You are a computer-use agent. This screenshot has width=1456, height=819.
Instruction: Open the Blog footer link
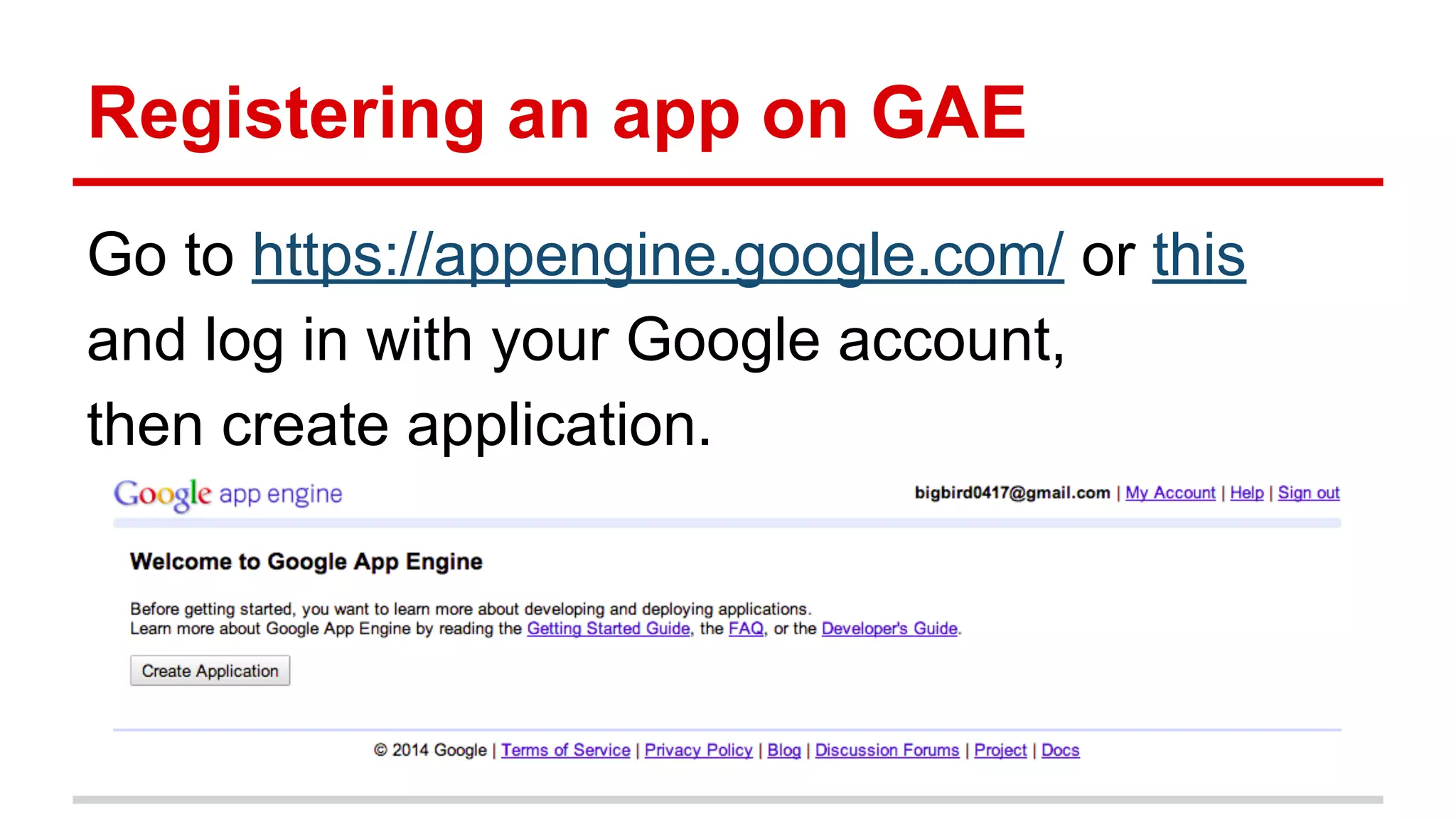click(x=784, y=750)
